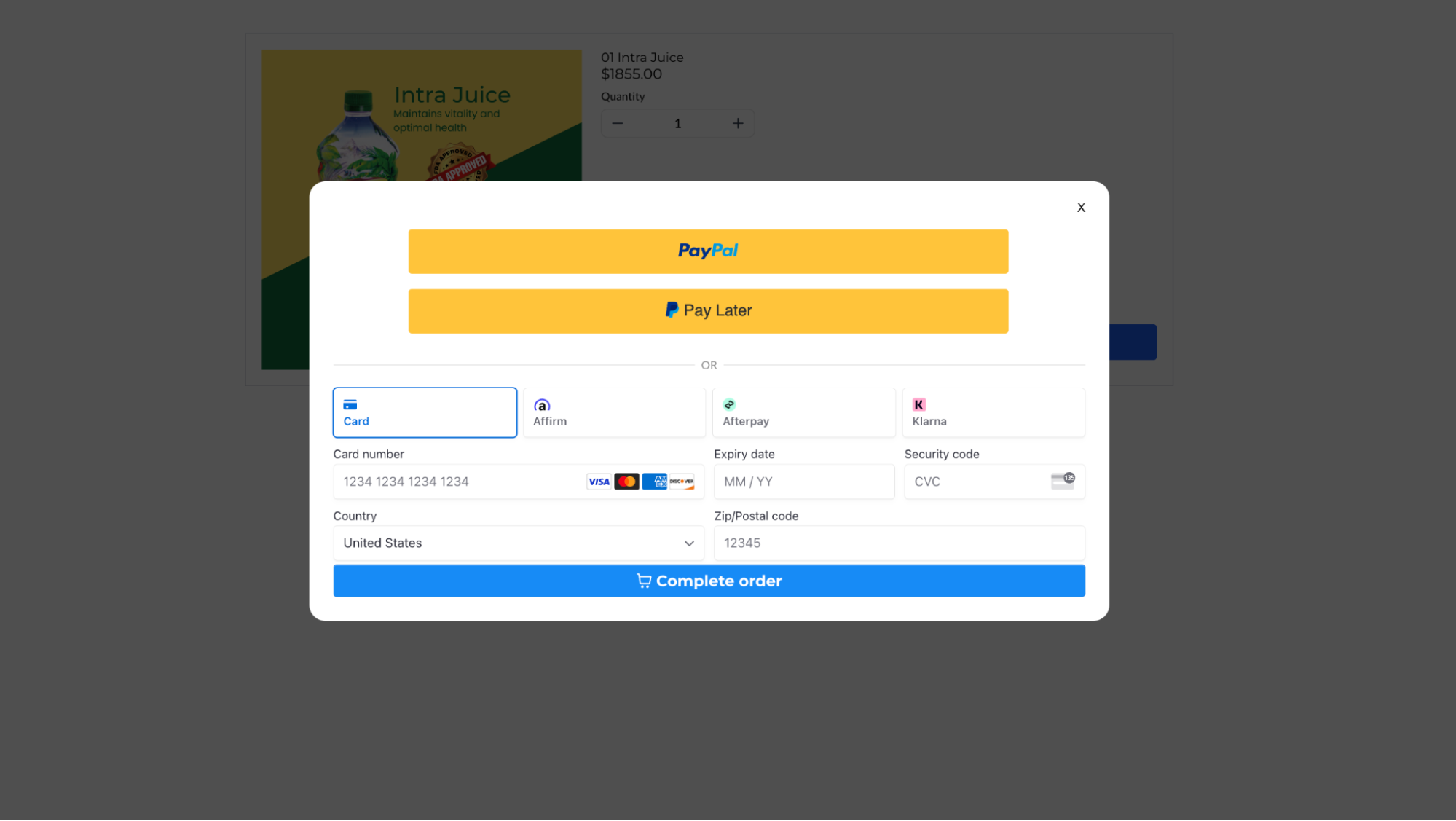Click the Afterpay green logo icon
Image resolution: width=1456 pixels, height=821 pixels.
pos(729,405)
